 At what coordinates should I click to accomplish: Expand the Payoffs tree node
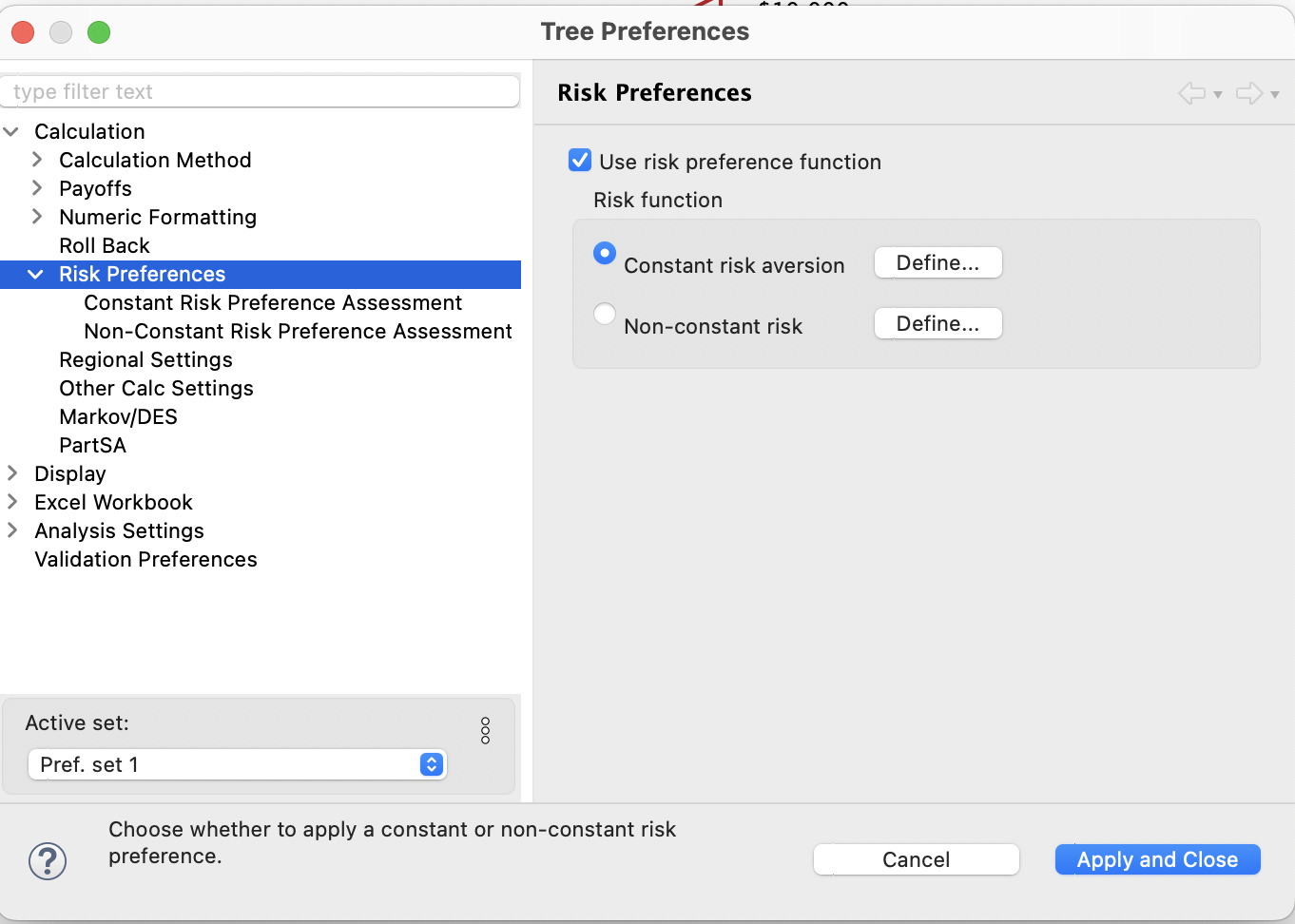point(37,188)
